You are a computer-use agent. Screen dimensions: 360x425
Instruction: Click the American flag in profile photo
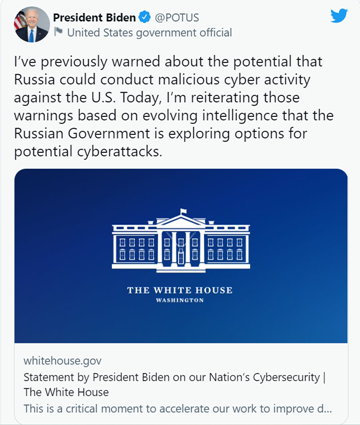(19, 20)
